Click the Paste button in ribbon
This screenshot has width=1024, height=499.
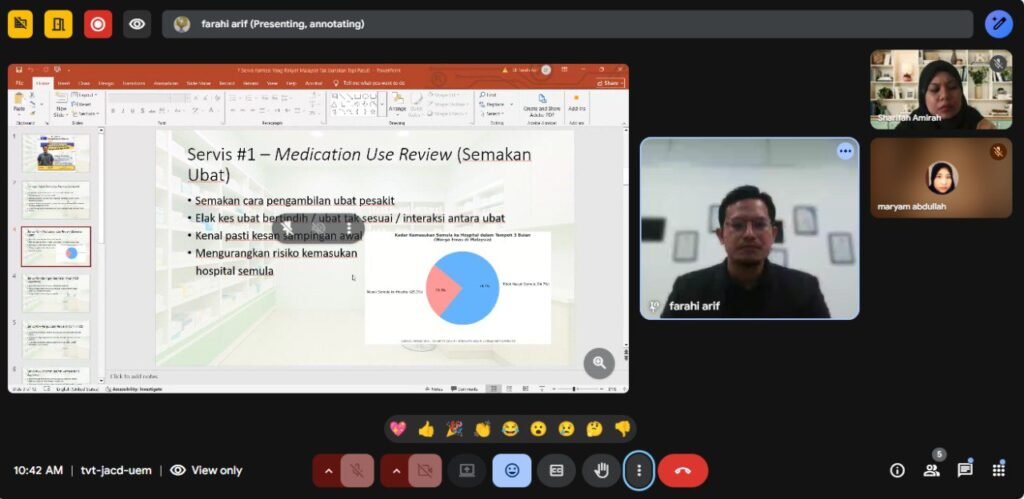19,105
